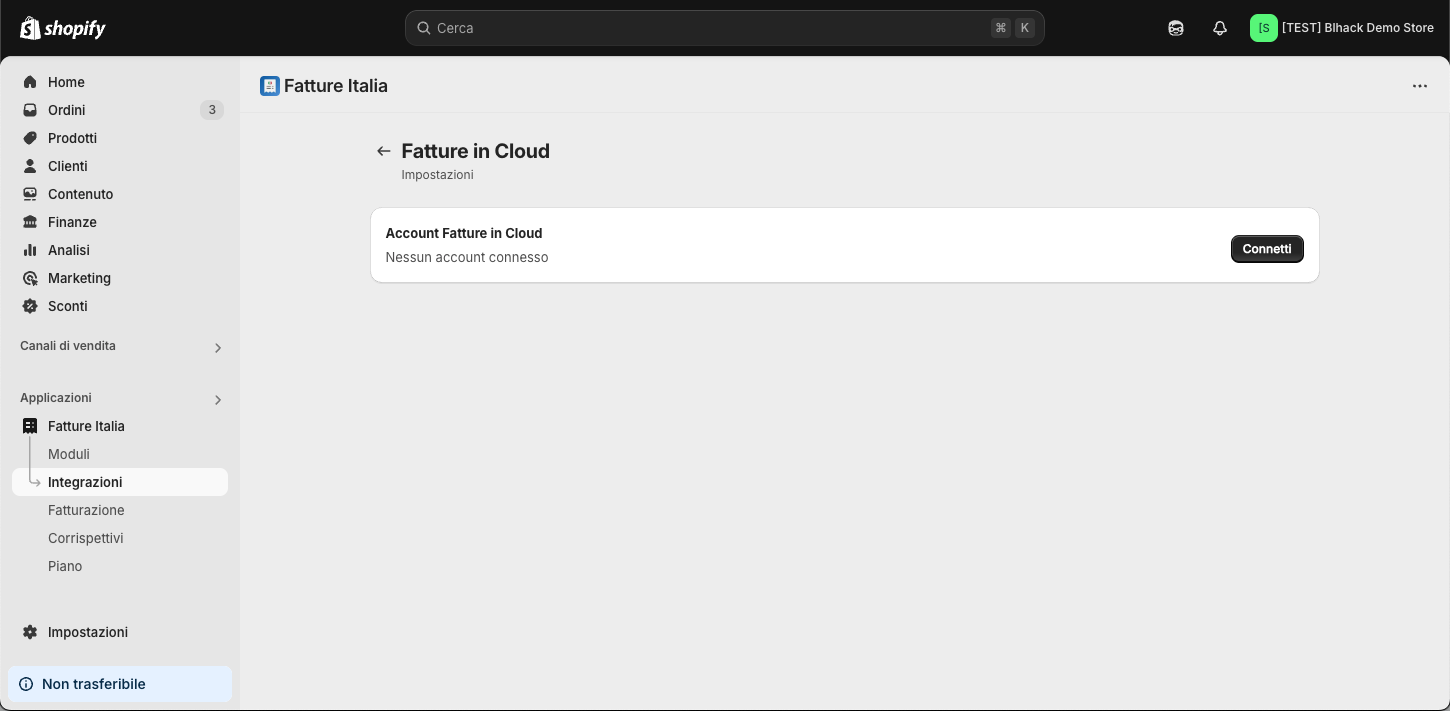Viewport: 1450px width, 711px height.
Task: Click the Applicazioni label
Action: 56,398
